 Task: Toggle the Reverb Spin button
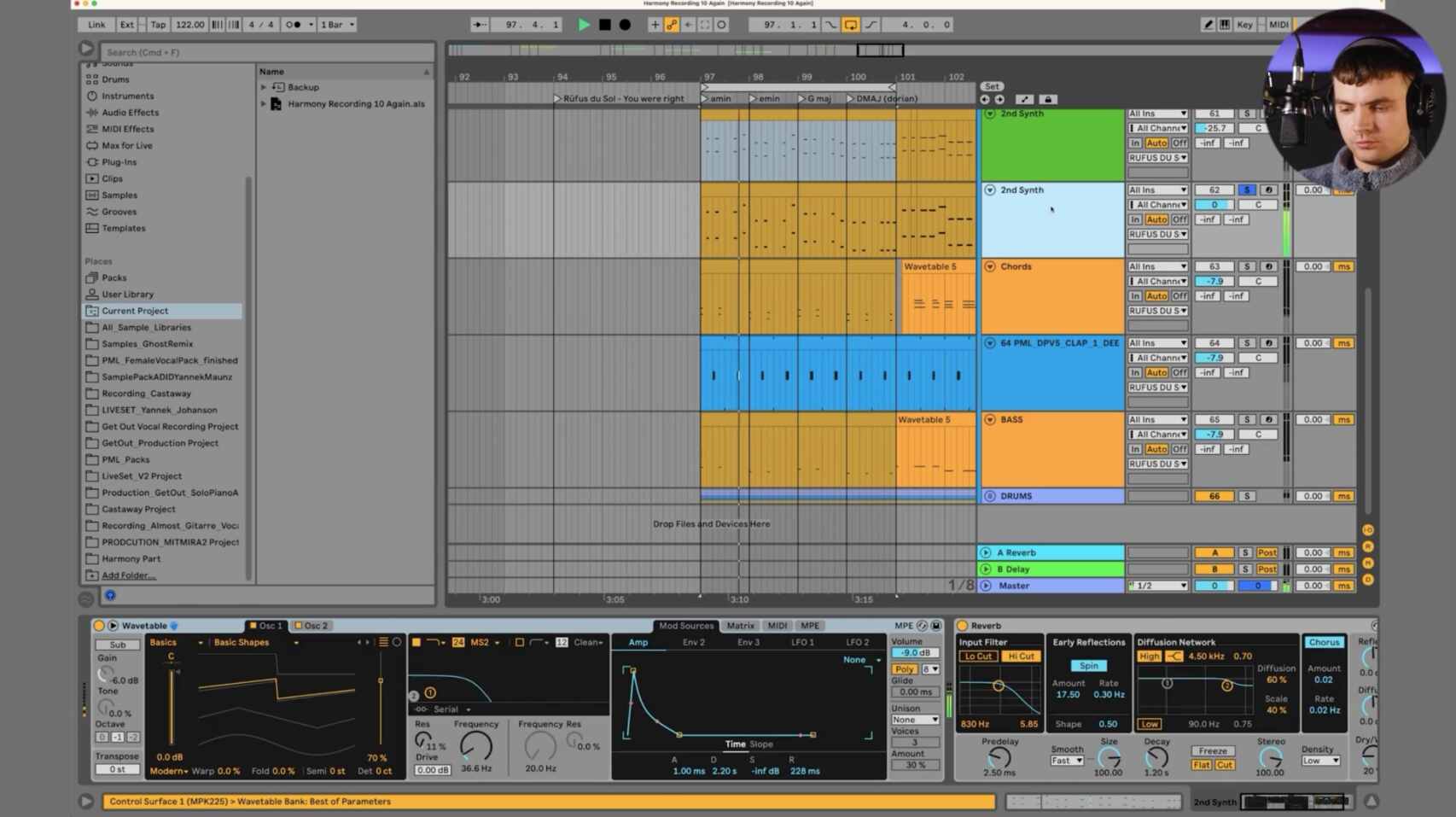pos(1088,666)
